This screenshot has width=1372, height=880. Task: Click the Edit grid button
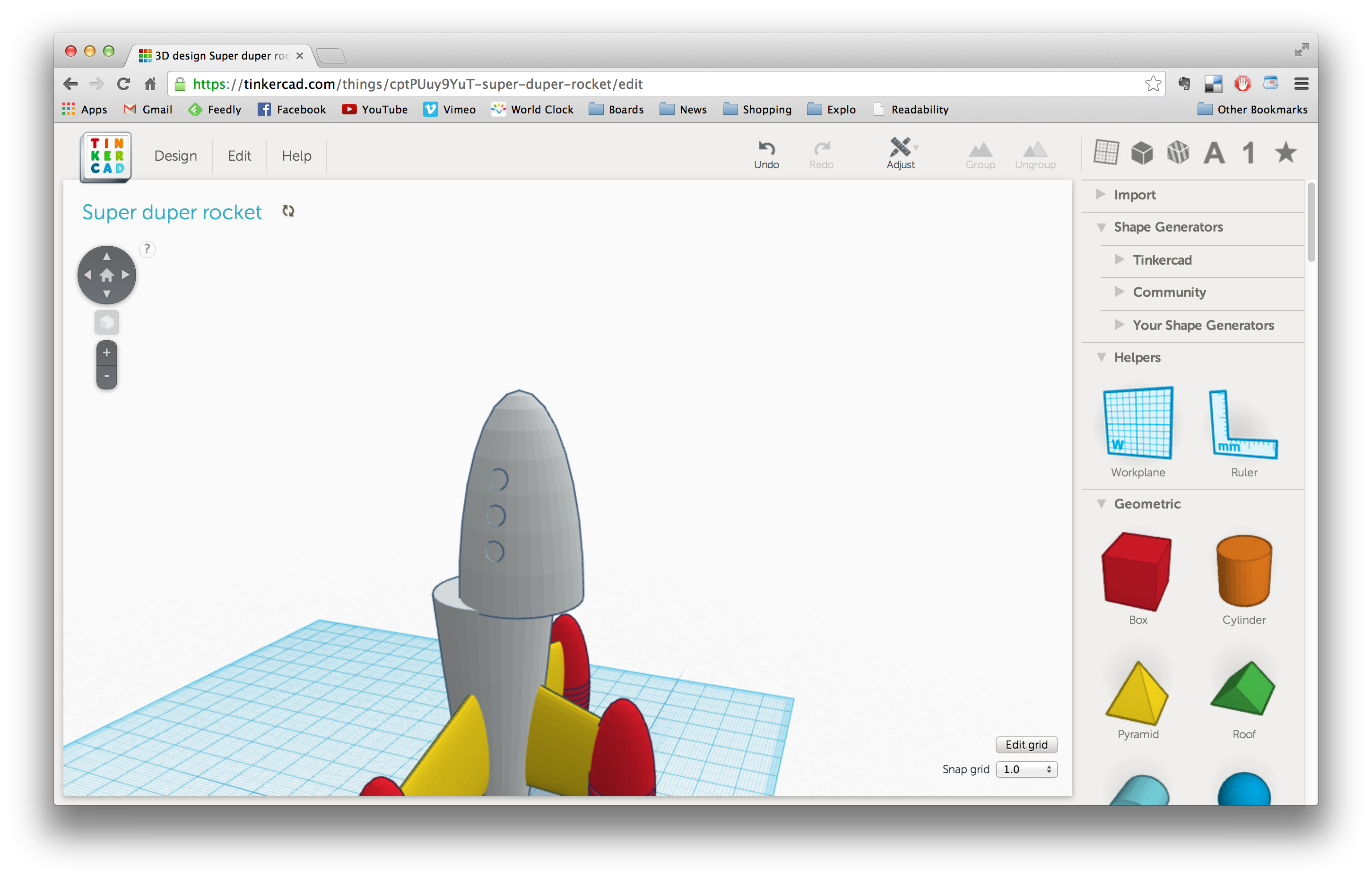pos(1026,744)
